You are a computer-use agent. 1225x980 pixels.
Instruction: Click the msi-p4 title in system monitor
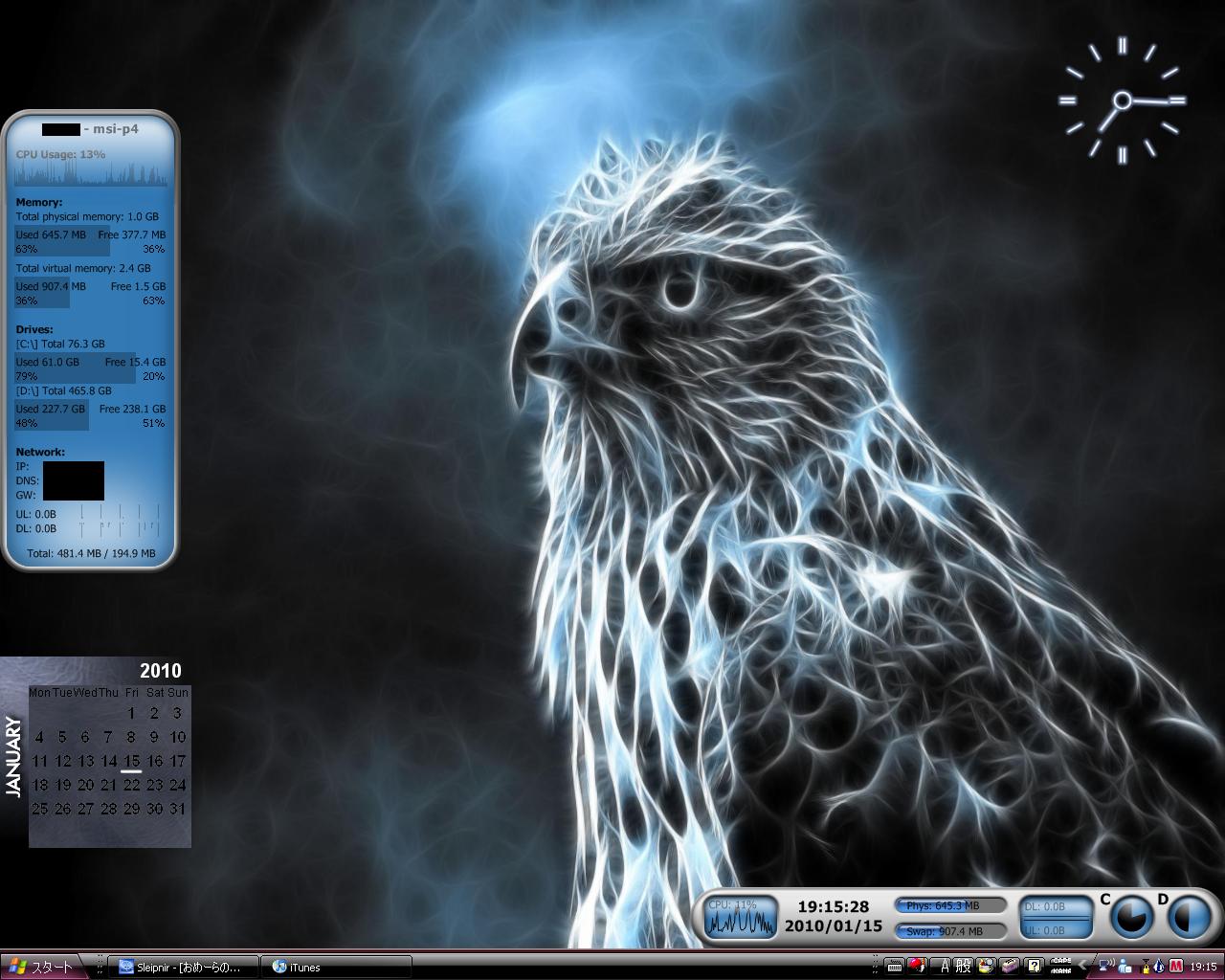pyautogui.click(x=116, y=128)
